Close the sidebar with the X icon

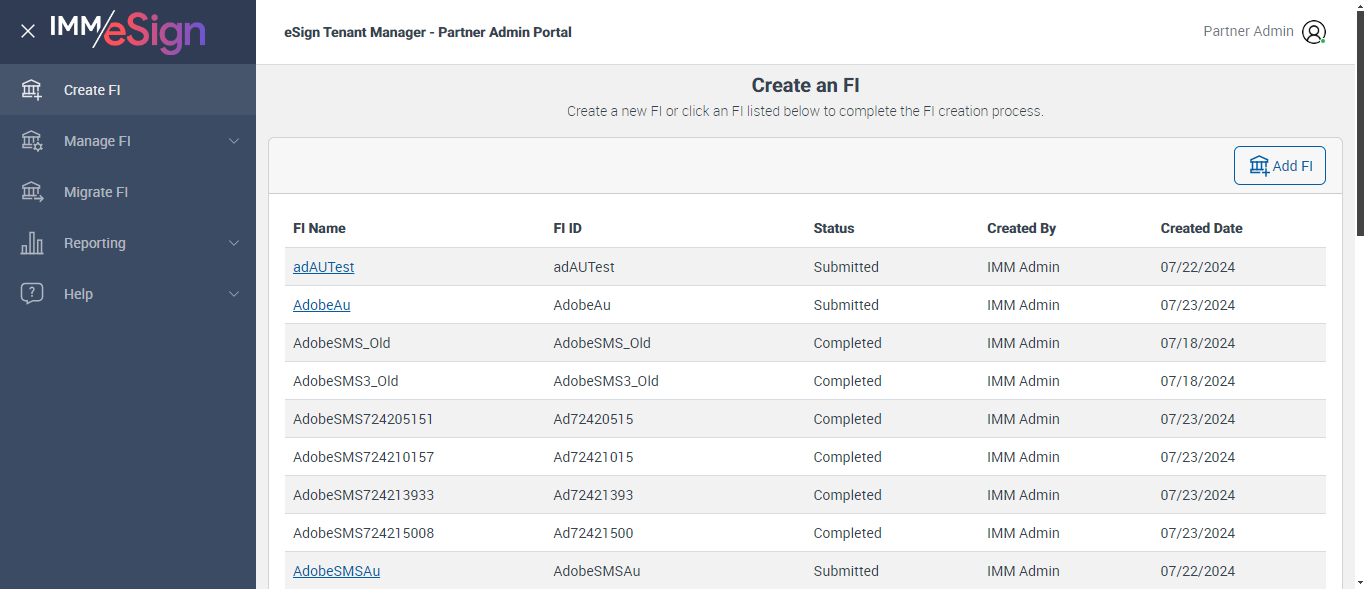[28, 31]
